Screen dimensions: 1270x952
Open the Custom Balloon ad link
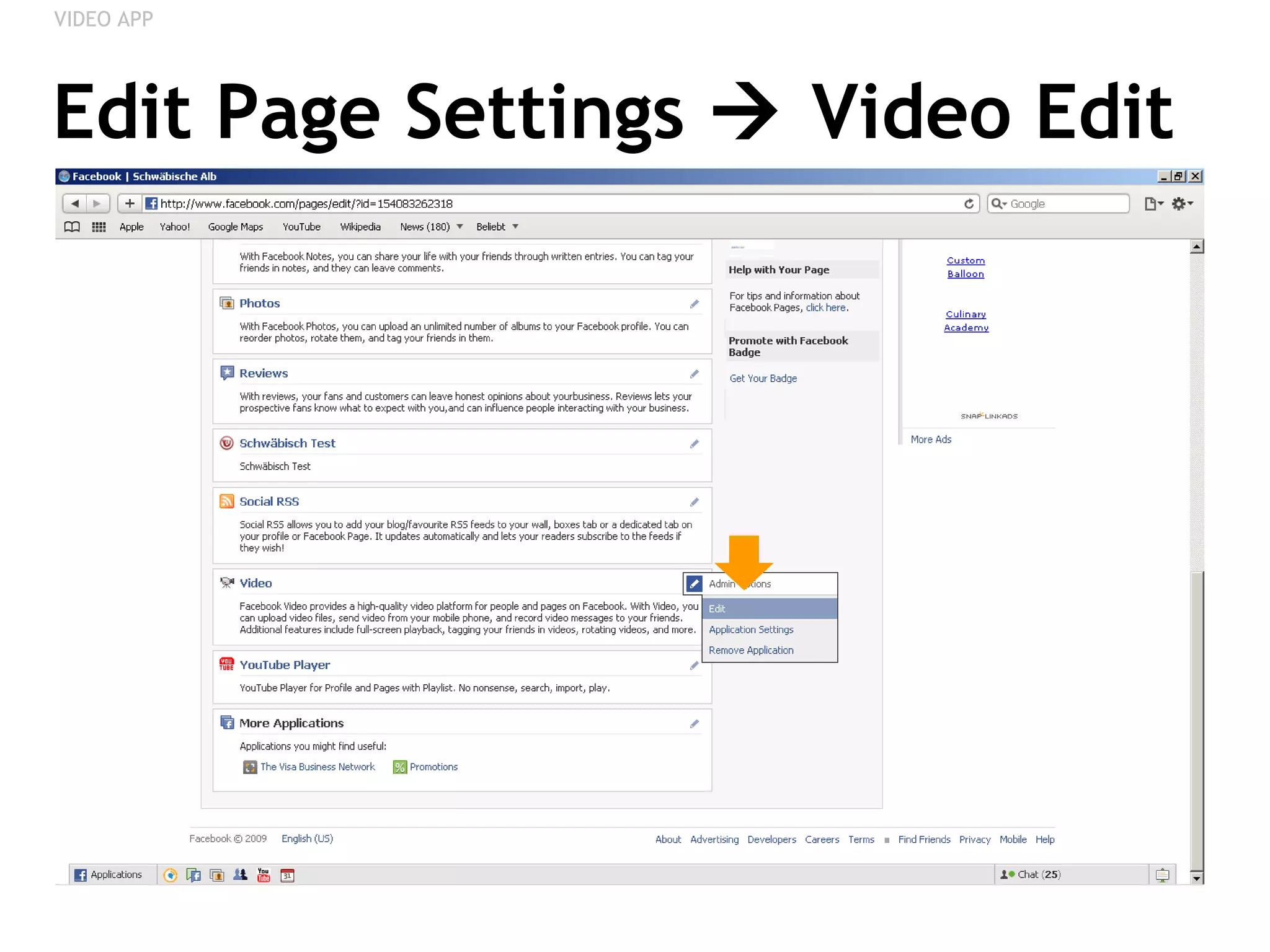point(966,267)
